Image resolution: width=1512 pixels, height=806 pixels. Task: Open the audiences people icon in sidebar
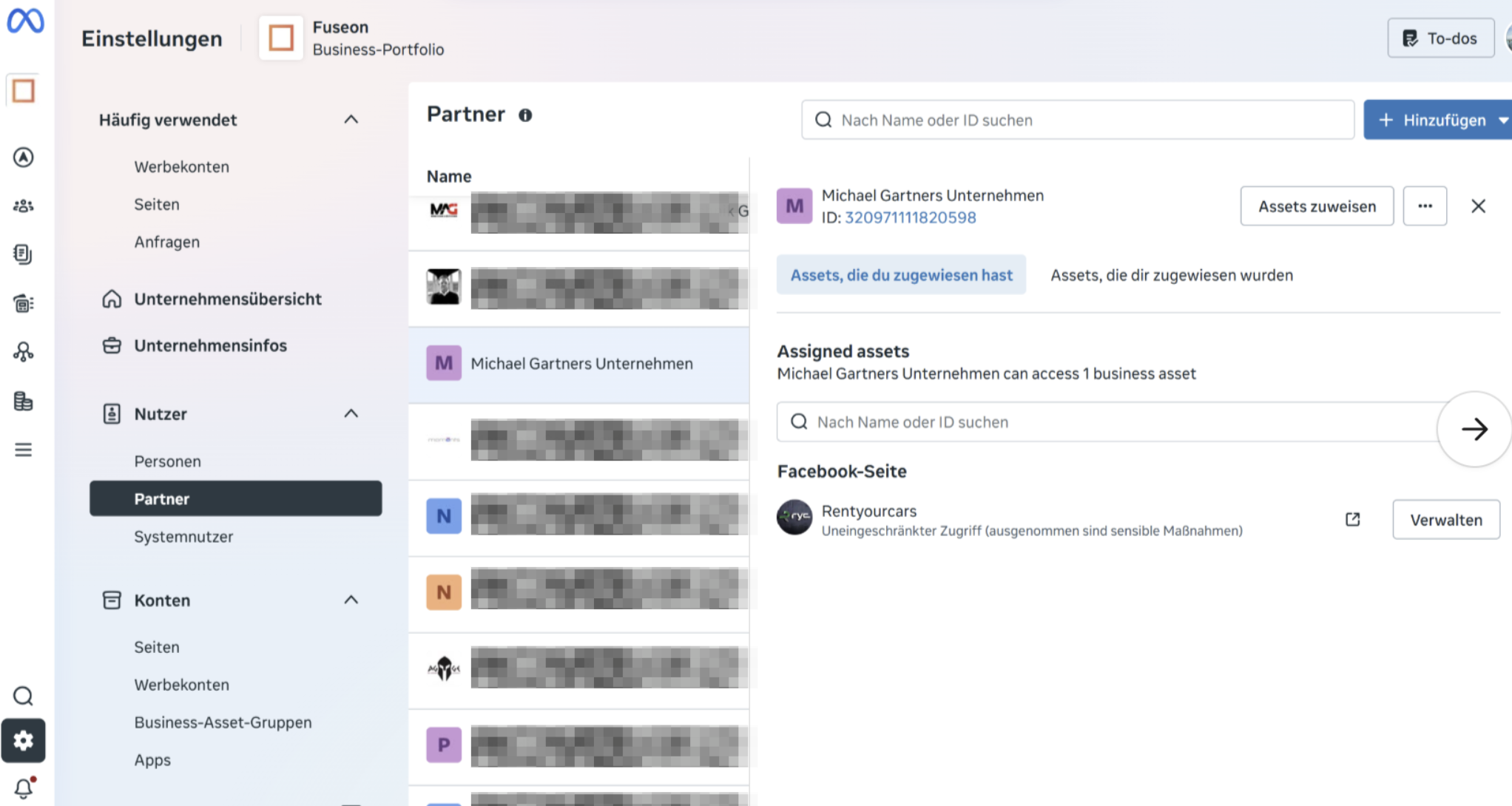pyautogui.click(x=24, y=206)
